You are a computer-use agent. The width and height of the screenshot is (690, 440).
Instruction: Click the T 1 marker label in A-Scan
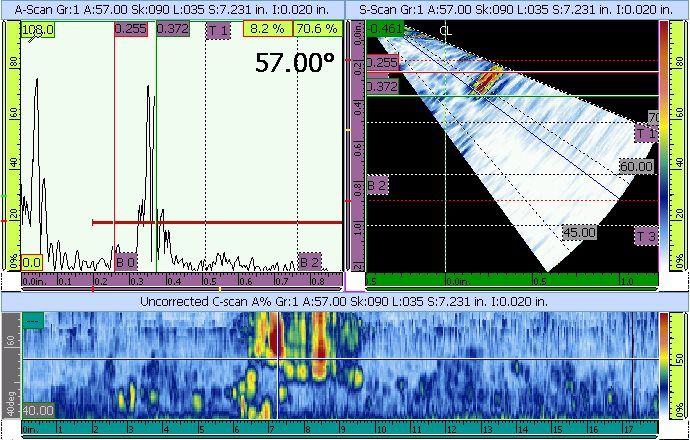(218, 30)
